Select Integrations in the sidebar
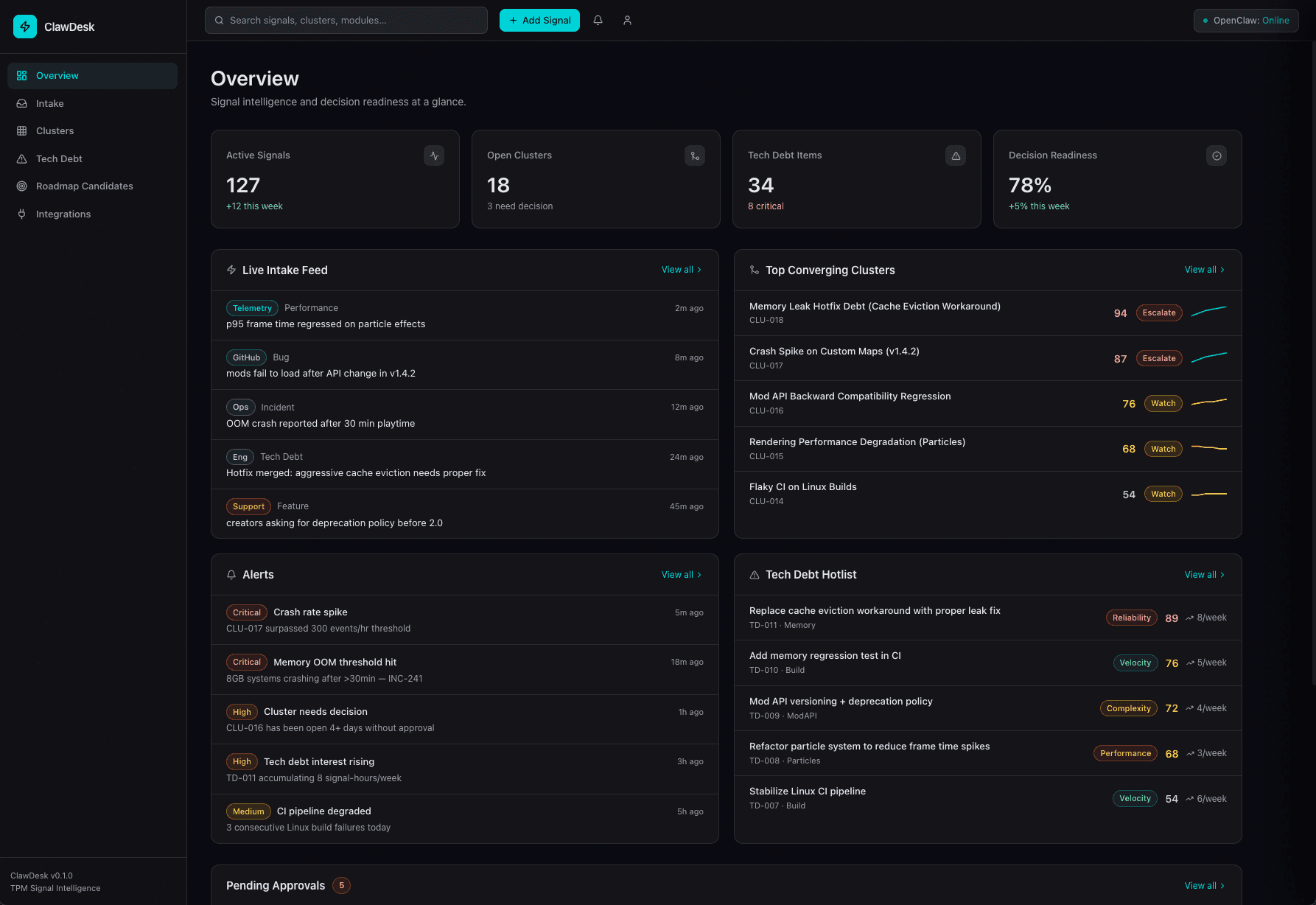 (63, 214)
